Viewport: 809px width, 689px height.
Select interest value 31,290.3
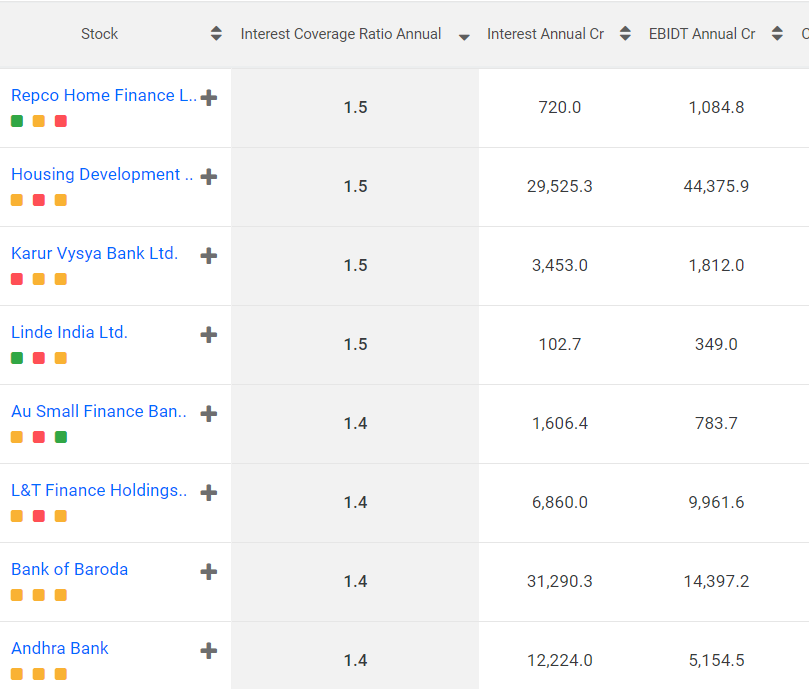[560, 581]
